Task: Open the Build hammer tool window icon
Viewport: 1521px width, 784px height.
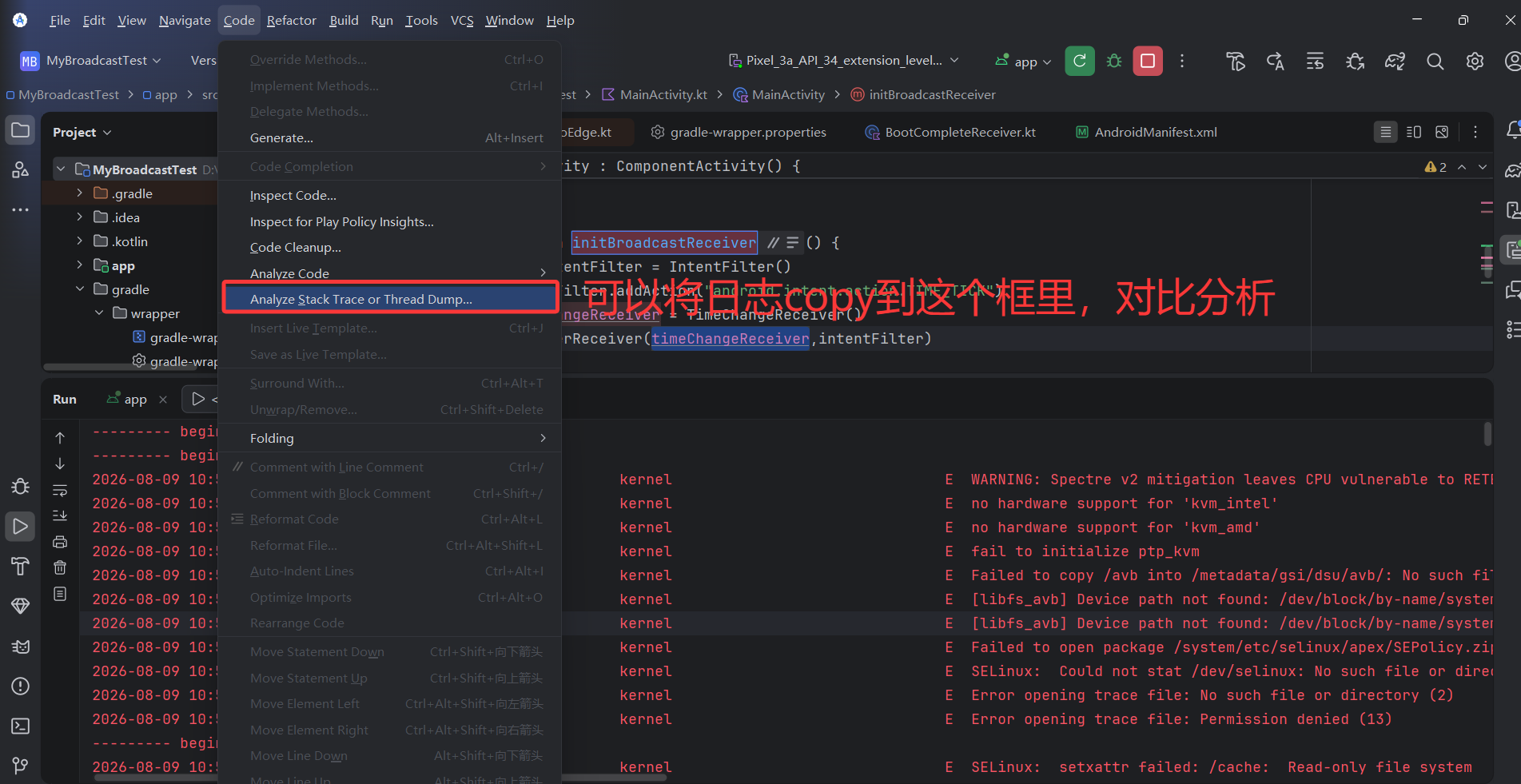Action: (x=21, y=566)
